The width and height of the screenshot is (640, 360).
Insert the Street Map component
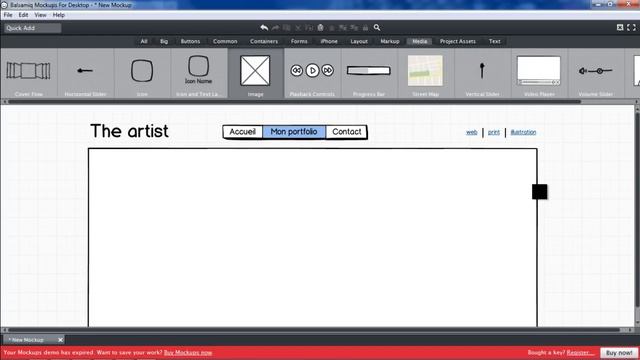click(x=426, y=73)
